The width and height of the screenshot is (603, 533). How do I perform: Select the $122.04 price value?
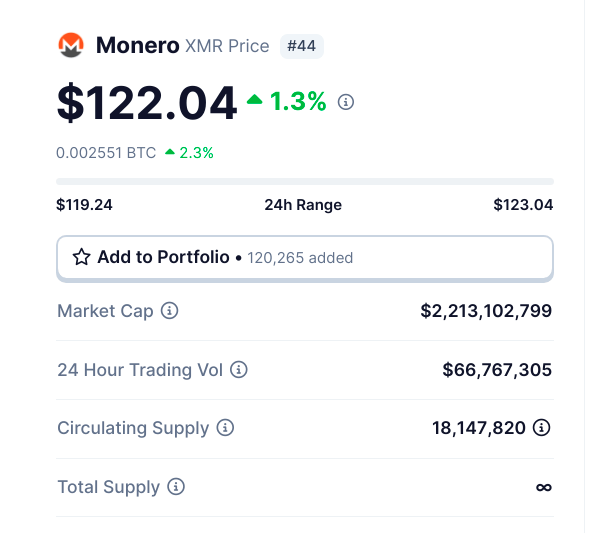point(147,103)
